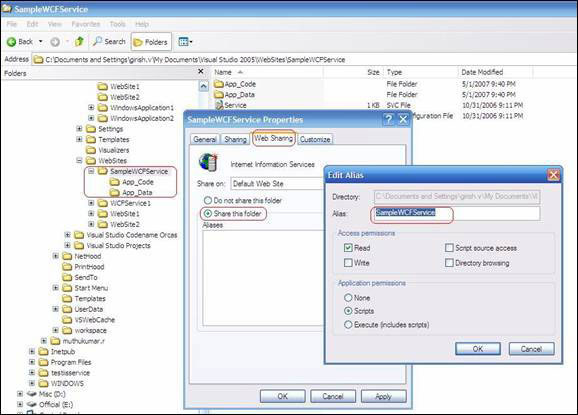Screen dimensions: 578x415
Task: Expand the Settings folder node
Action: click(x=79, y=129)
